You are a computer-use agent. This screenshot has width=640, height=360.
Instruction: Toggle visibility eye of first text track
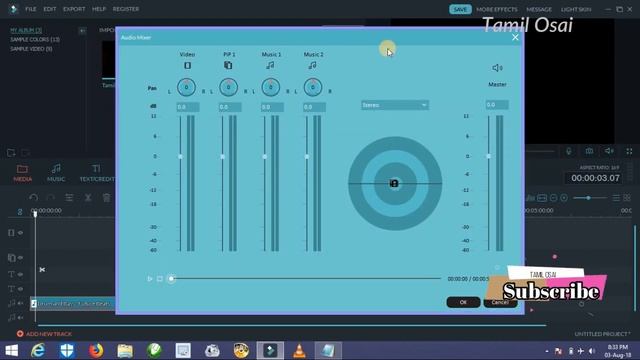tap(20, 274)
